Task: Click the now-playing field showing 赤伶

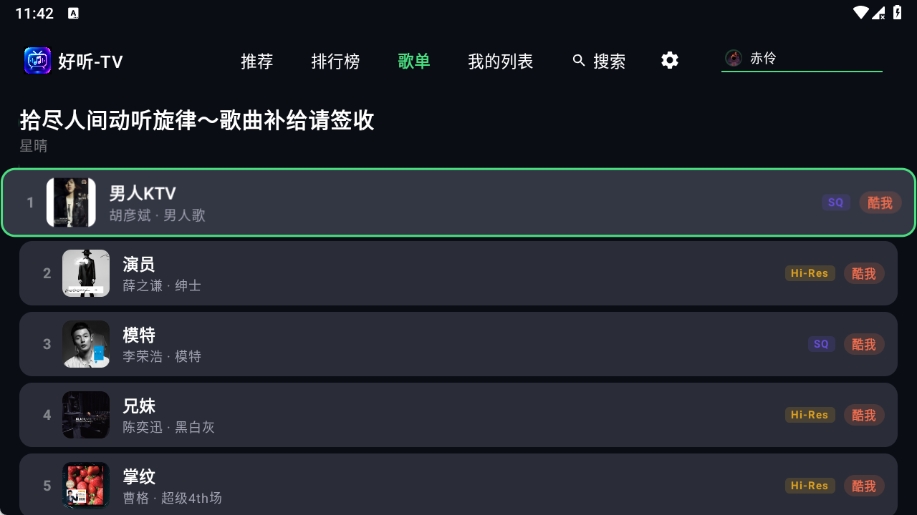Action: (x=802, y=58)
